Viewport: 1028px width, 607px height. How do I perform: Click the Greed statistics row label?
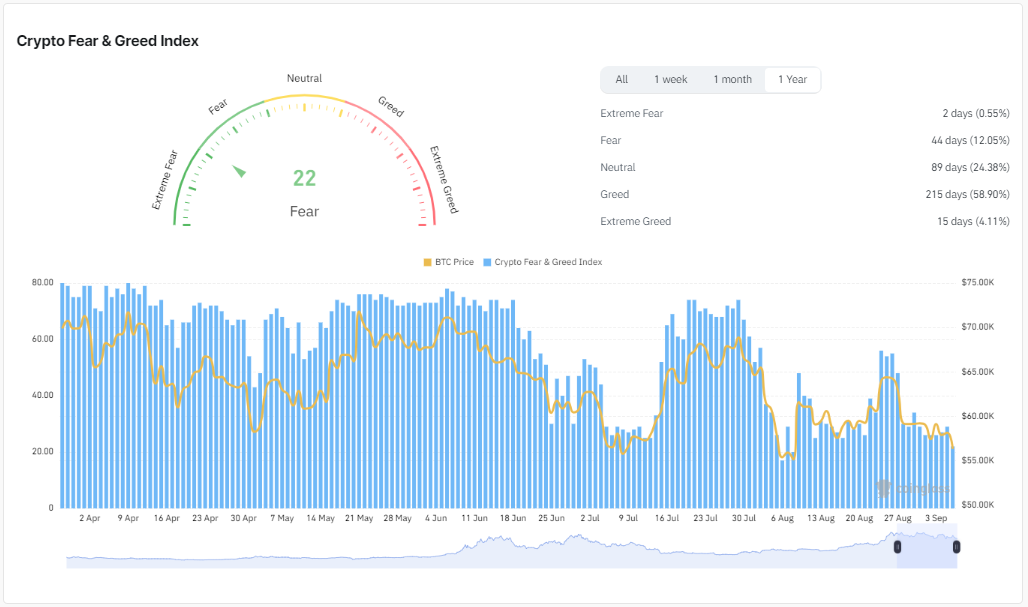point(614,194)
